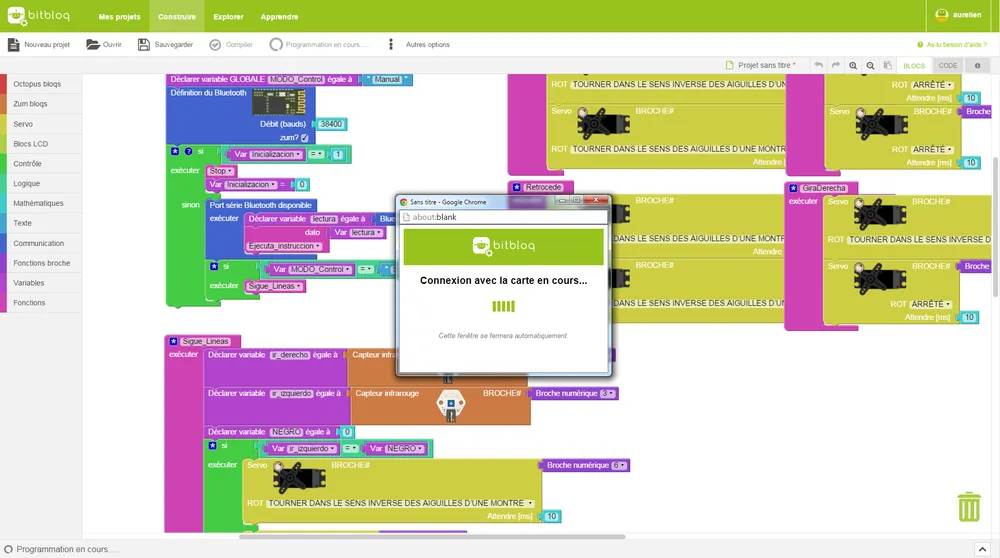Open Var Inicializacion dropdown in the si condition
The height and width of the screenshot is (558, 1000).
click(x=276, y=154)
